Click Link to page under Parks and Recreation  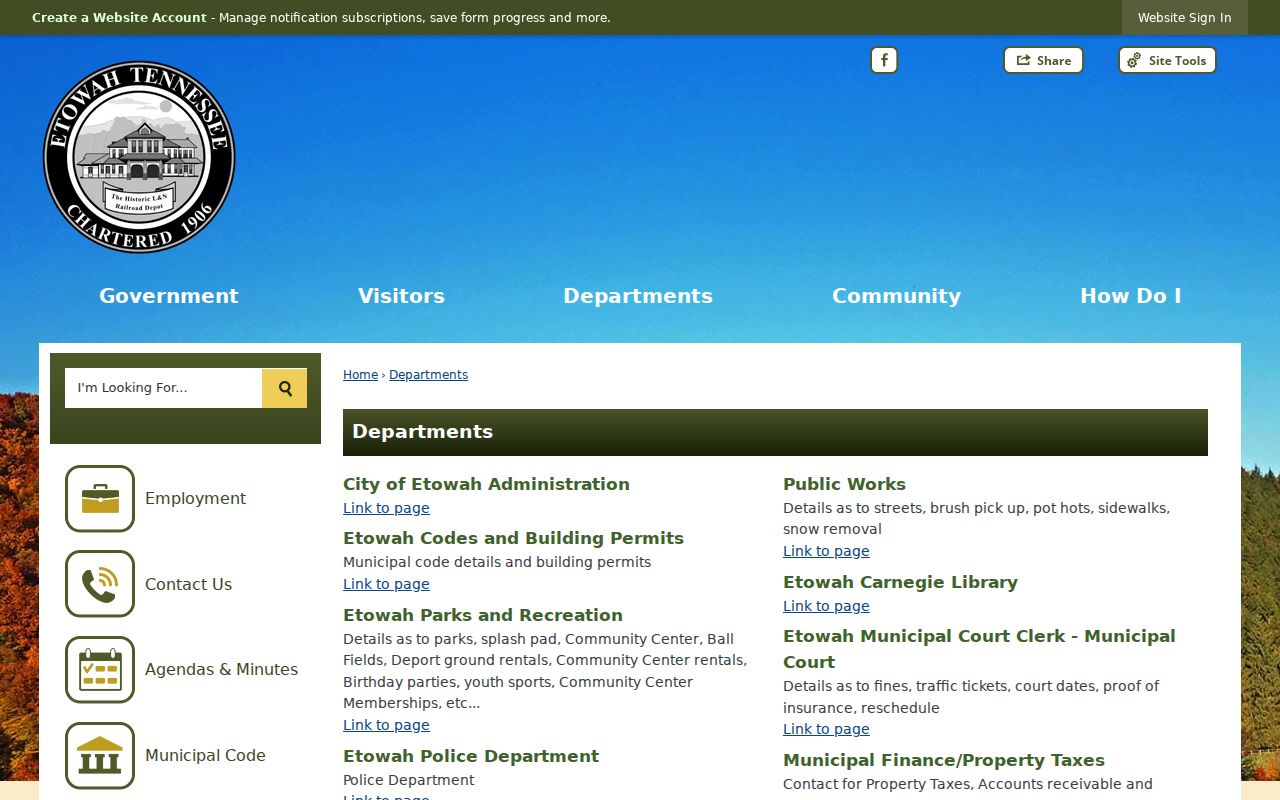(x=386, y=725)
